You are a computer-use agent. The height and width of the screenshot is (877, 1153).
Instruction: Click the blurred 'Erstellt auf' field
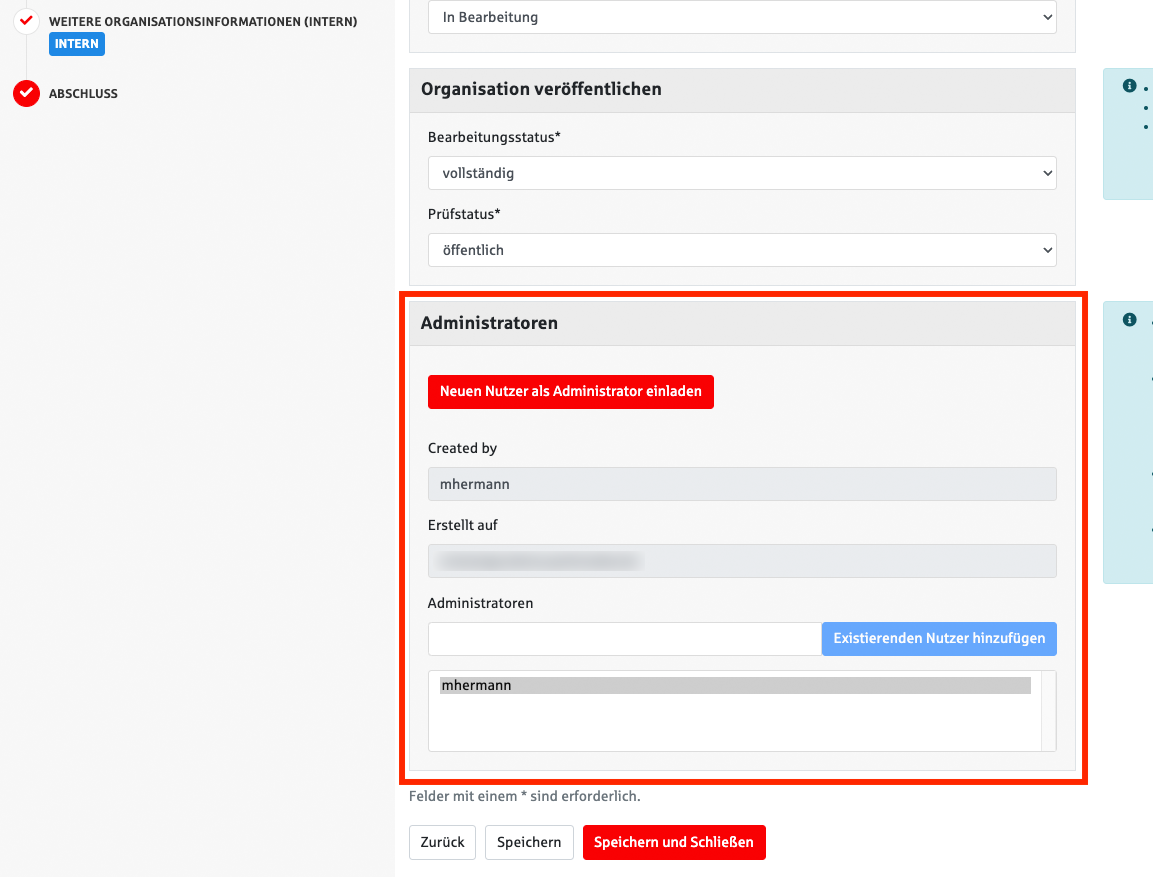(742, 561)
